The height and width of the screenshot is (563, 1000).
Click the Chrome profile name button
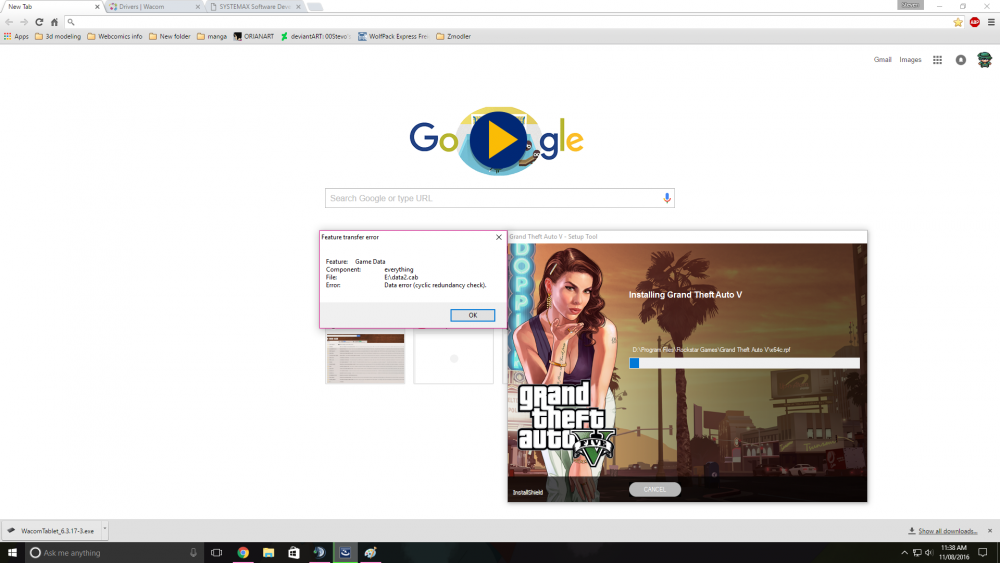[x=910, y=5]
